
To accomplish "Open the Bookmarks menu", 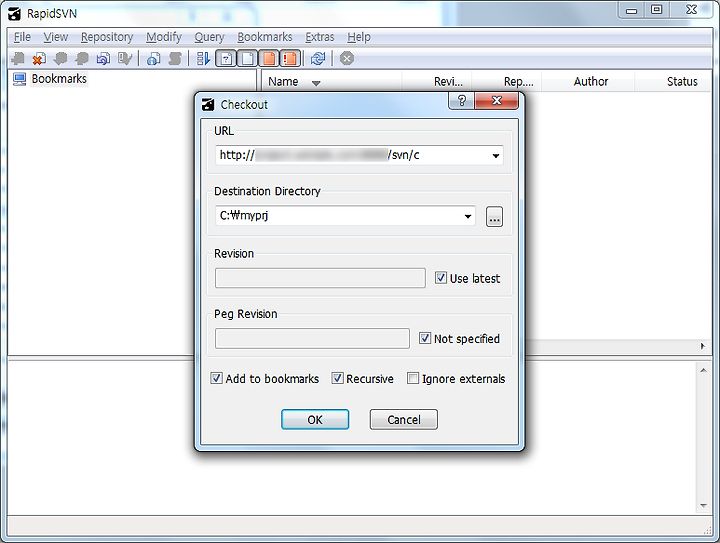I will [264, 37].
